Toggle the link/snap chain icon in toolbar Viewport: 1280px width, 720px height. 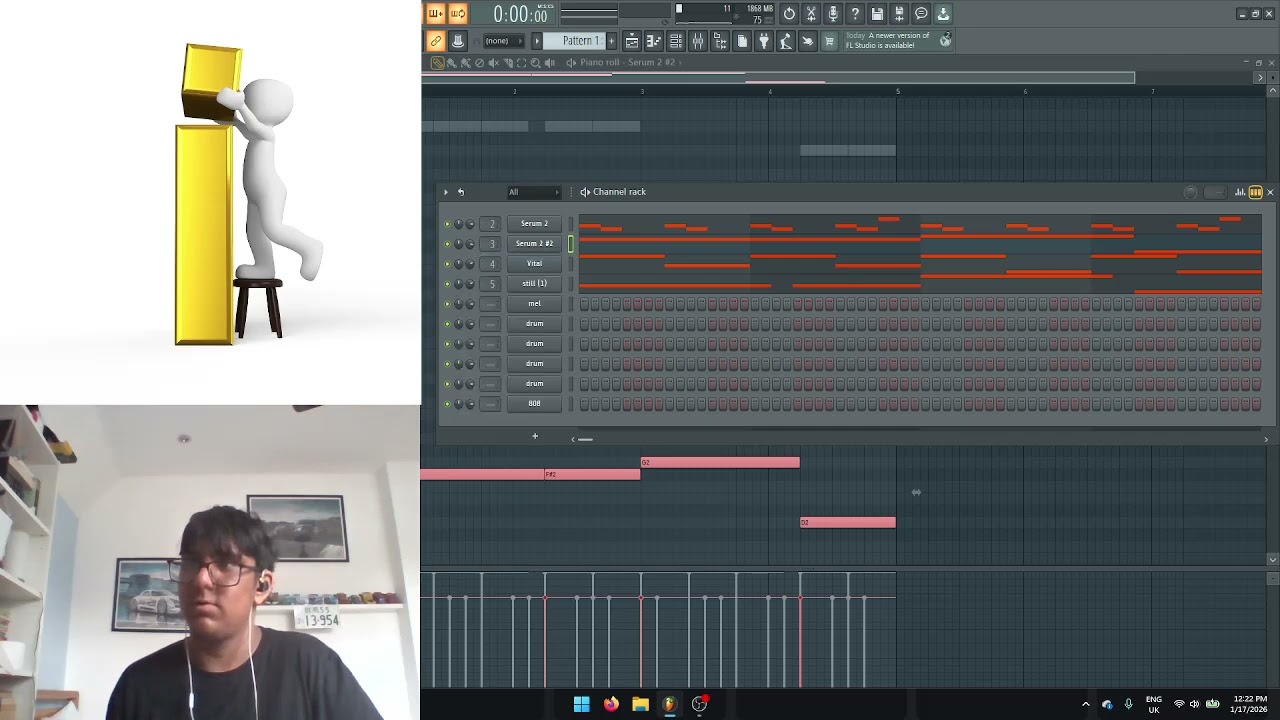pos(435,41)
